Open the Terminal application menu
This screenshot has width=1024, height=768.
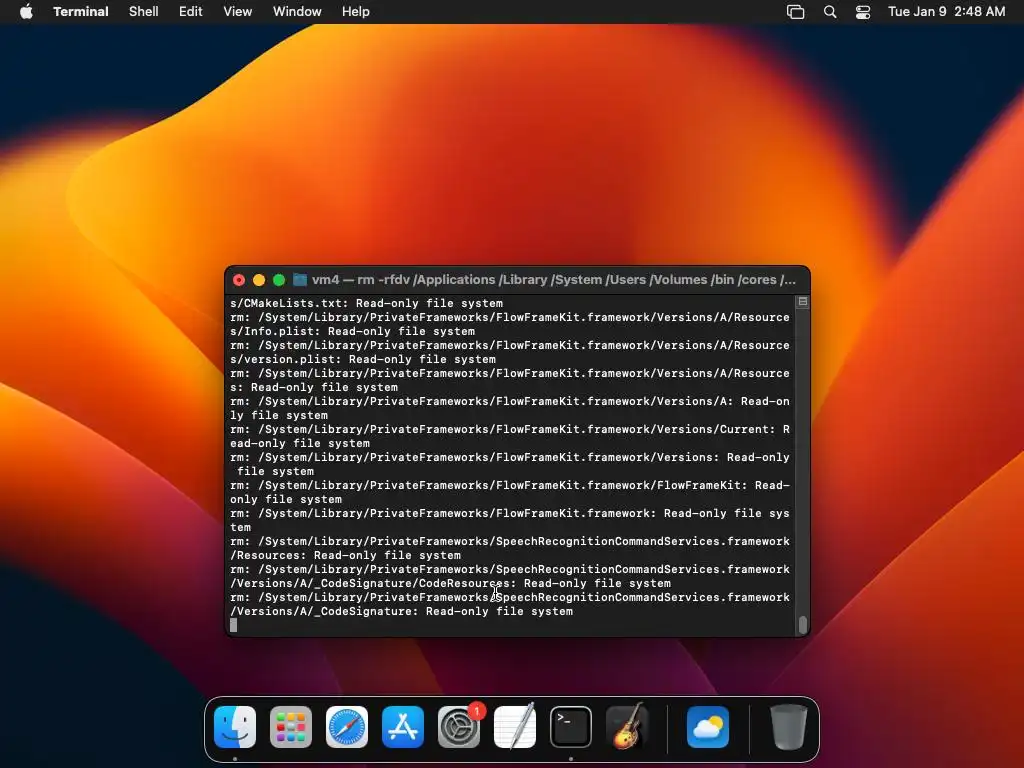click(81, 12)
